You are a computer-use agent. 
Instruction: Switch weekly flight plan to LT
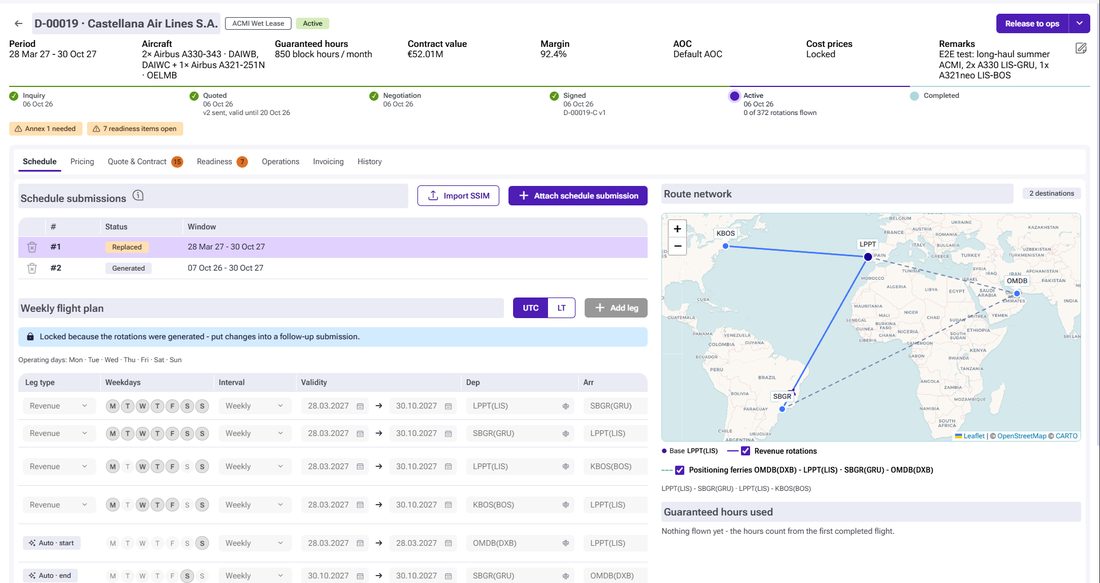561,308
